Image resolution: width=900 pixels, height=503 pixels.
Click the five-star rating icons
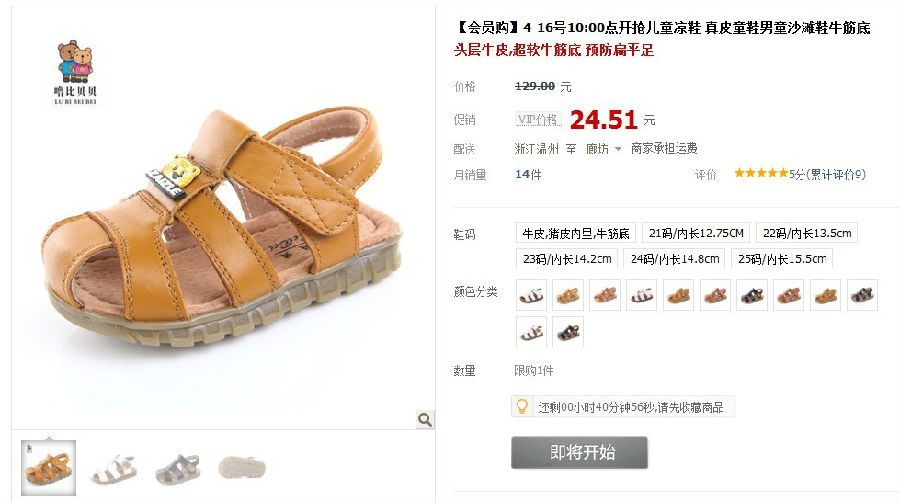pos(761,173)
